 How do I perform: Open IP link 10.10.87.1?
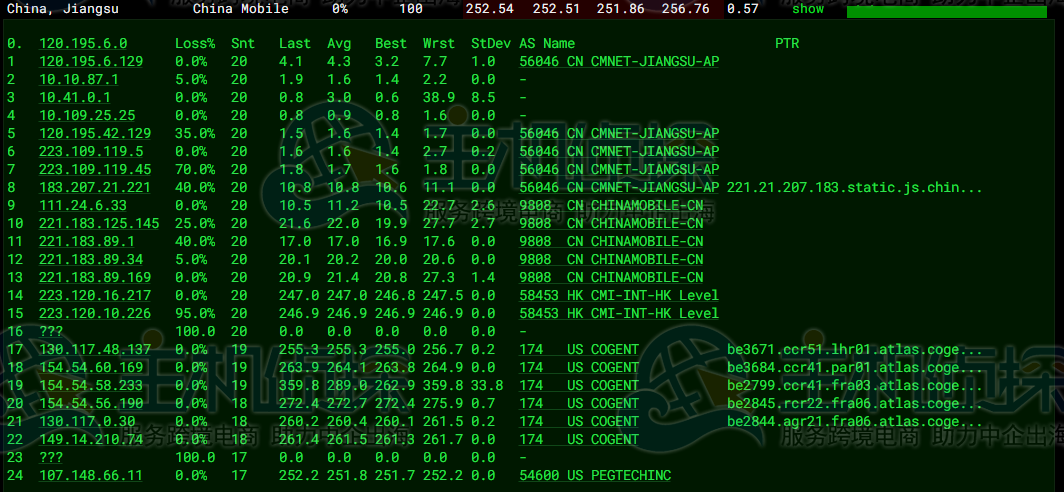(x=79, y=79)
